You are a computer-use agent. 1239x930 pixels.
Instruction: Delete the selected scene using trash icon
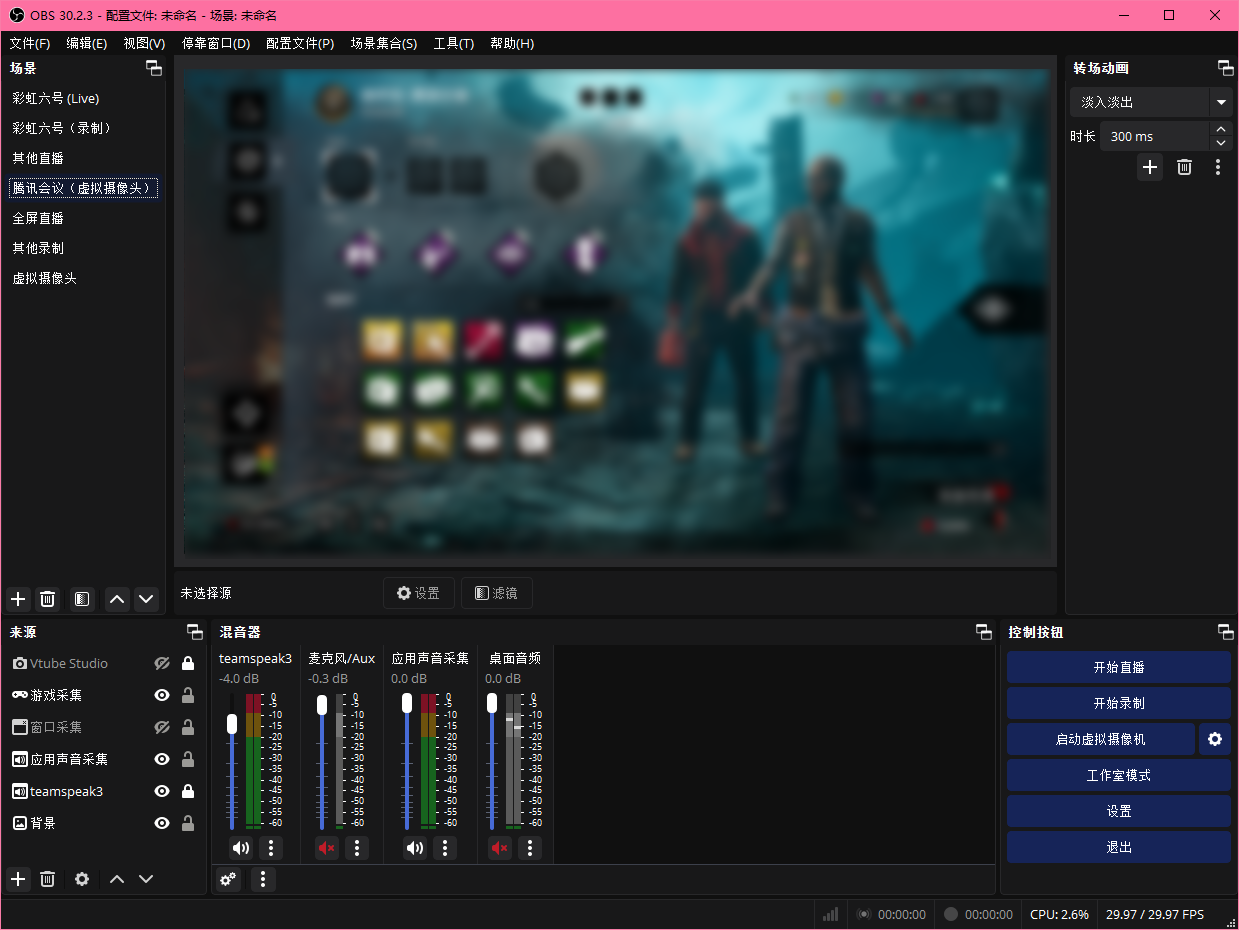pos(47,599)
